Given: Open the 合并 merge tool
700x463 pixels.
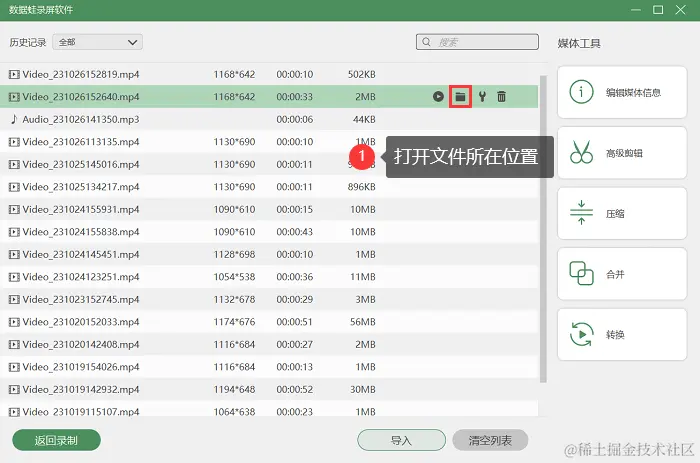Looking at the screenshot, I should (622, 274).
